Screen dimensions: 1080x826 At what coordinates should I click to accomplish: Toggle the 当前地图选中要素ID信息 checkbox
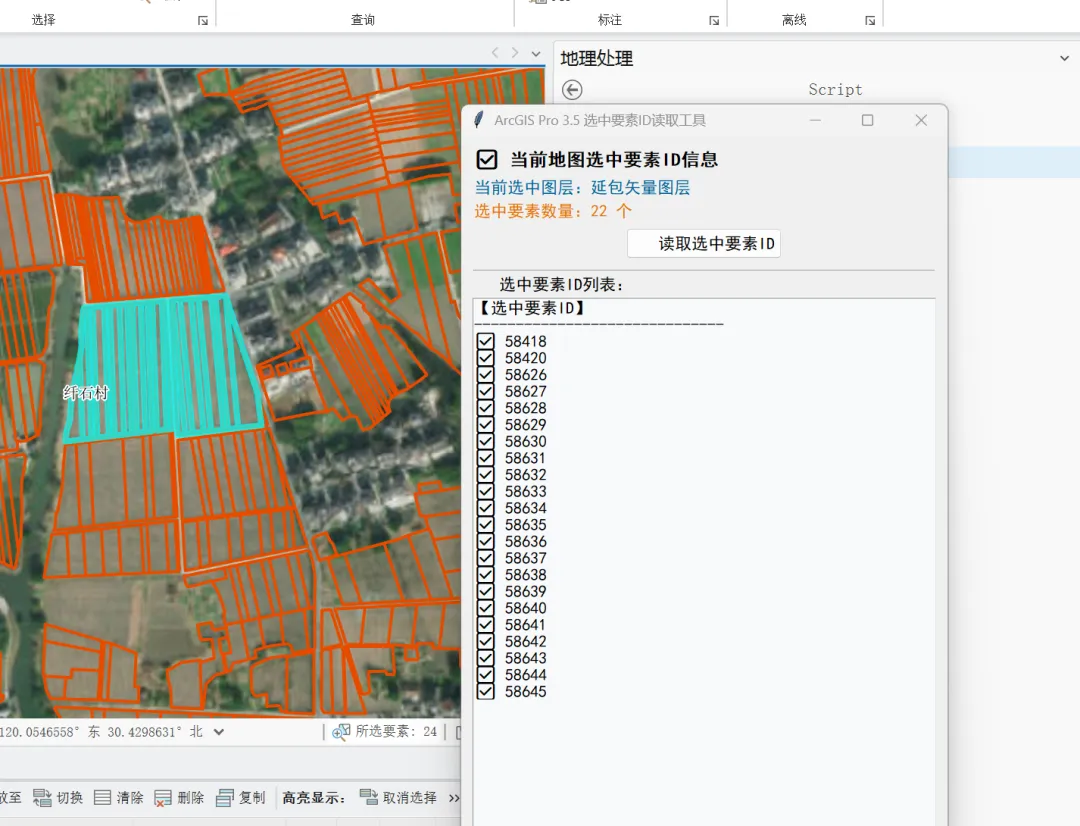[x=486, y=160]
